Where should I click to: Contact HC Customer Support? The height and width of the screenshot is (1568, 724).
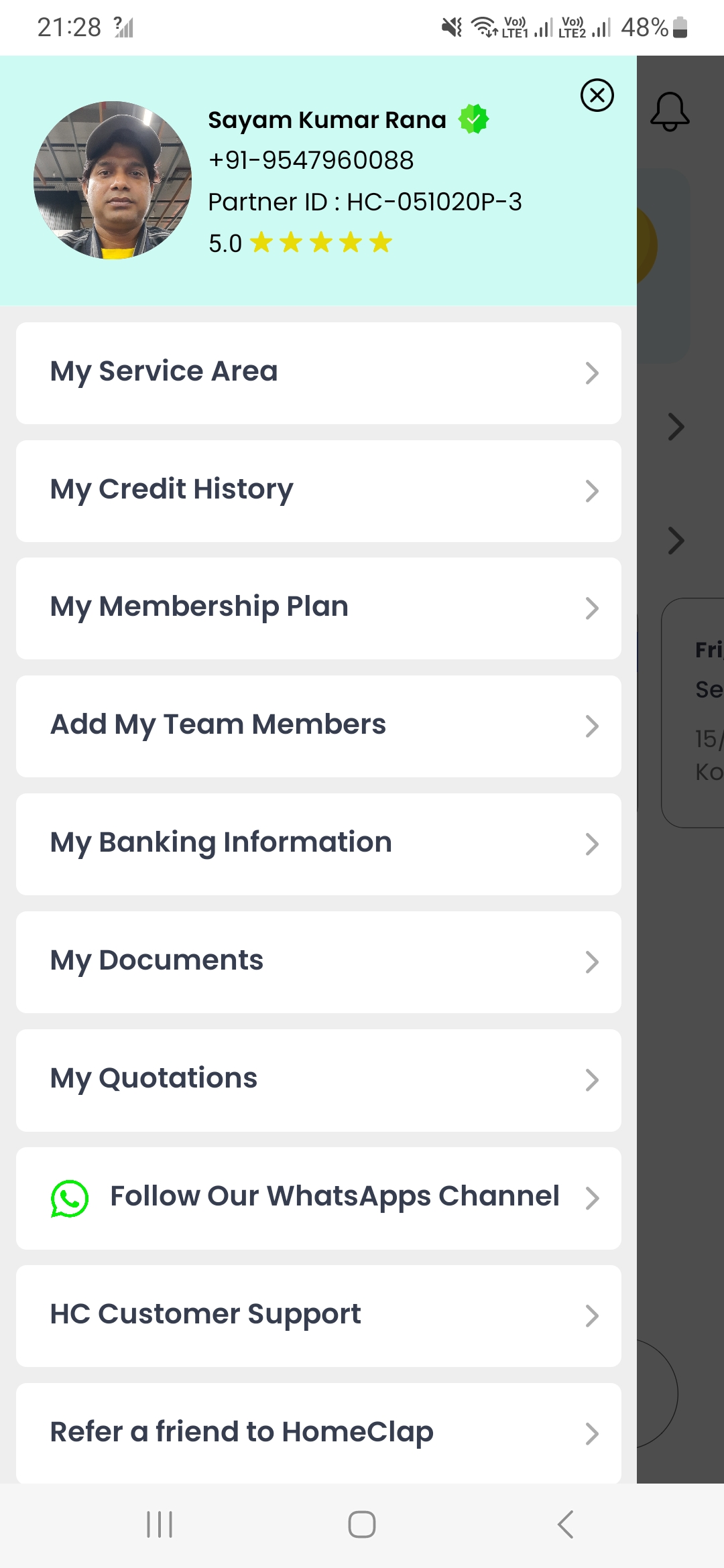[x=318, y=1315]
